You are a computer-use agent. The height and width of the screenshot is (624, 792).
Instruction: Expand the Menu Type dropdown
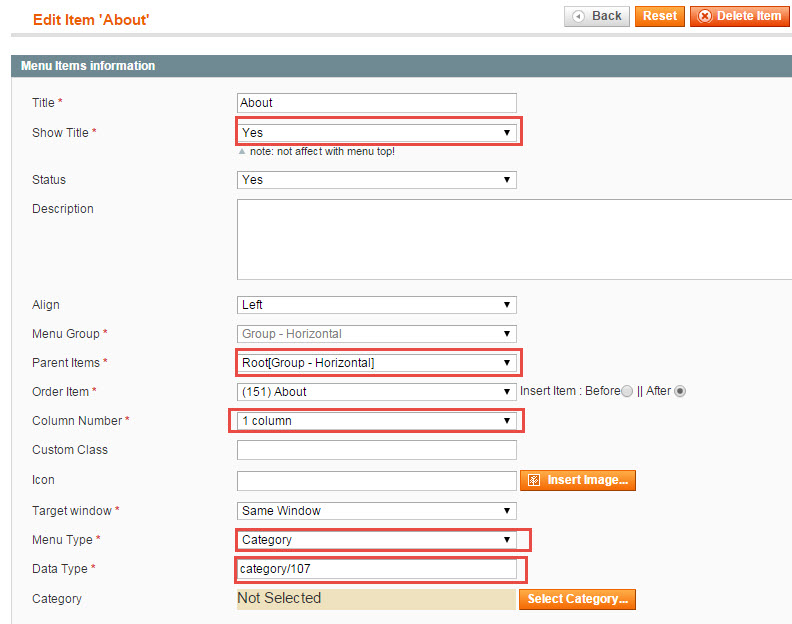[377, 540]
